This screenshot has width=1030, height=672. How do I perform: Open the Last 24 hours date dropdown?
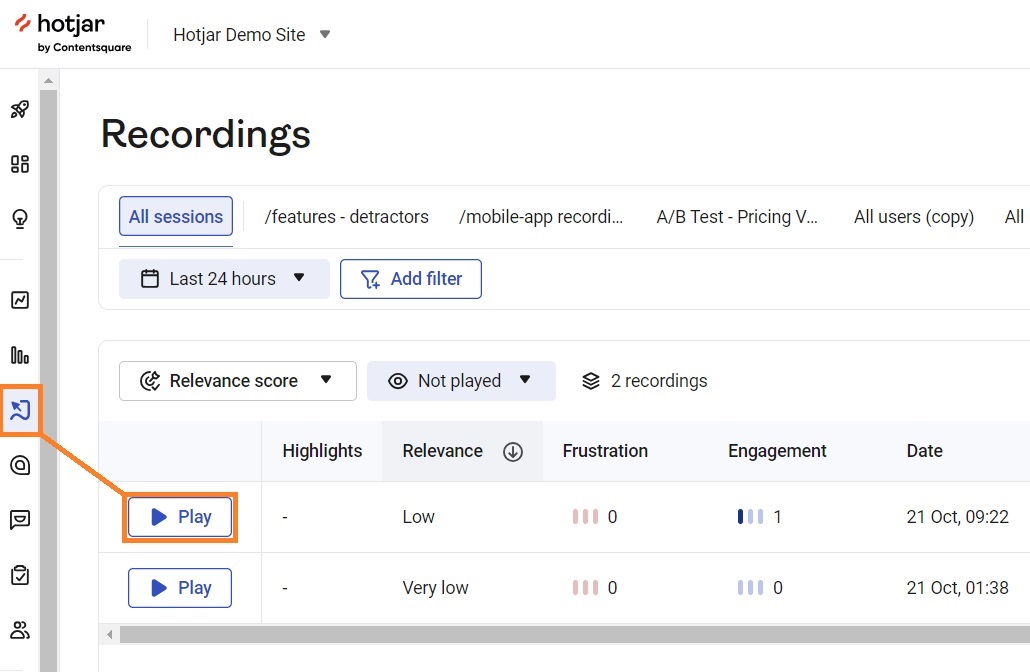223,278
